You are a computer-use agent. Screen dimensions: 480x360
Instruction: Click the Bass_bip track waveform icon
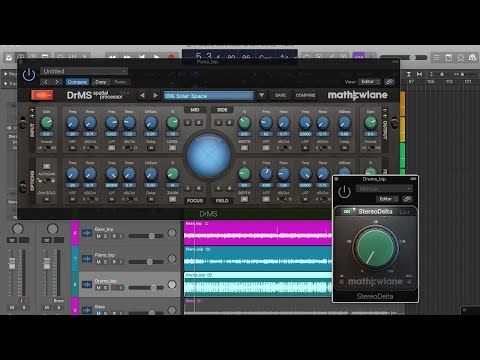[x=87, y=233]
